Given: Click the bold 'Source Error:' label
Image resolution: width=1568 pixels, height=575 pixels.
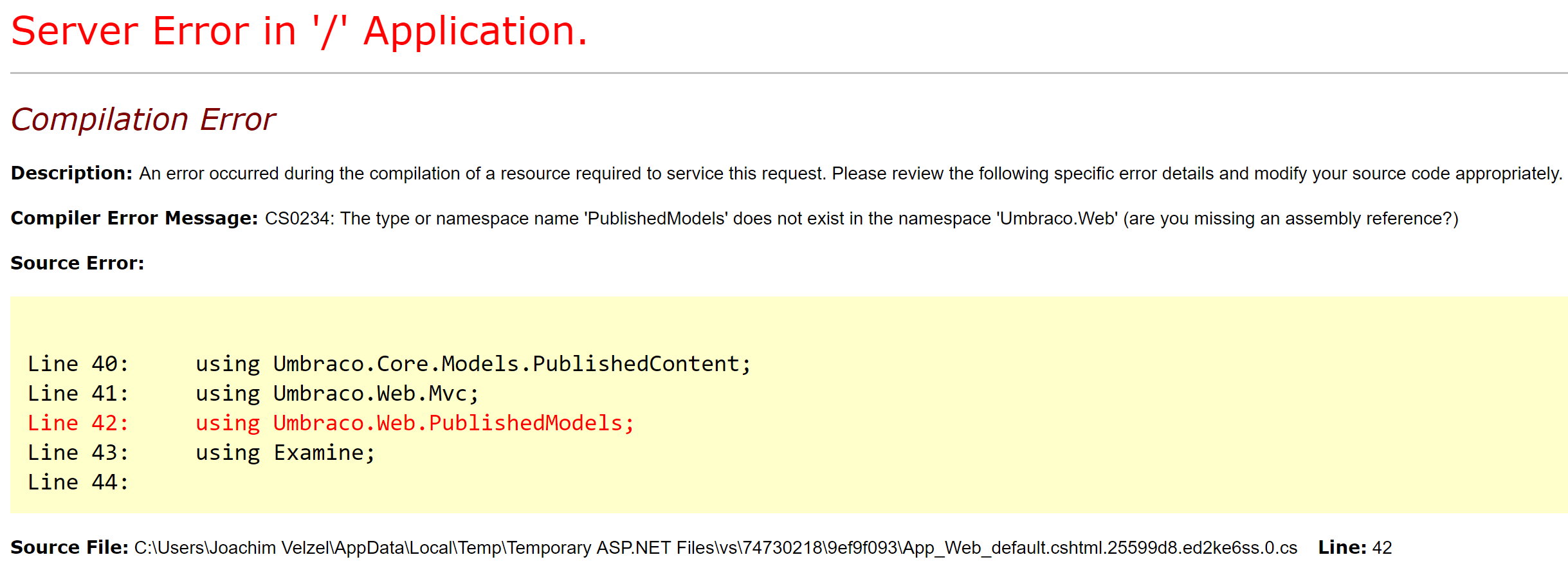Looking at the screenshot, I should [77, 263].
